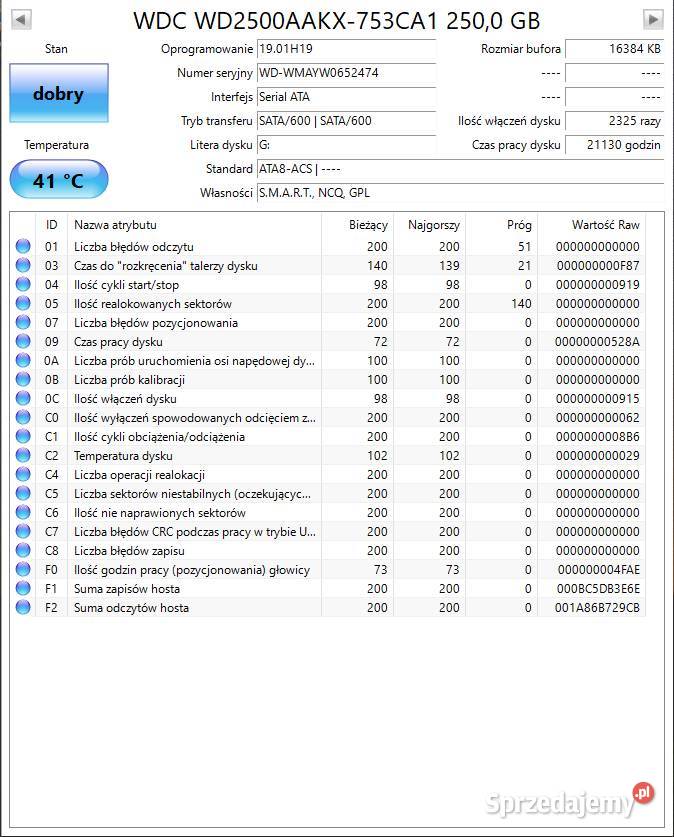This screenshot has height=837, width=674.
Task: Click status orb for attribute 0C
Action: pyautogui.click(x=23, y=398)
